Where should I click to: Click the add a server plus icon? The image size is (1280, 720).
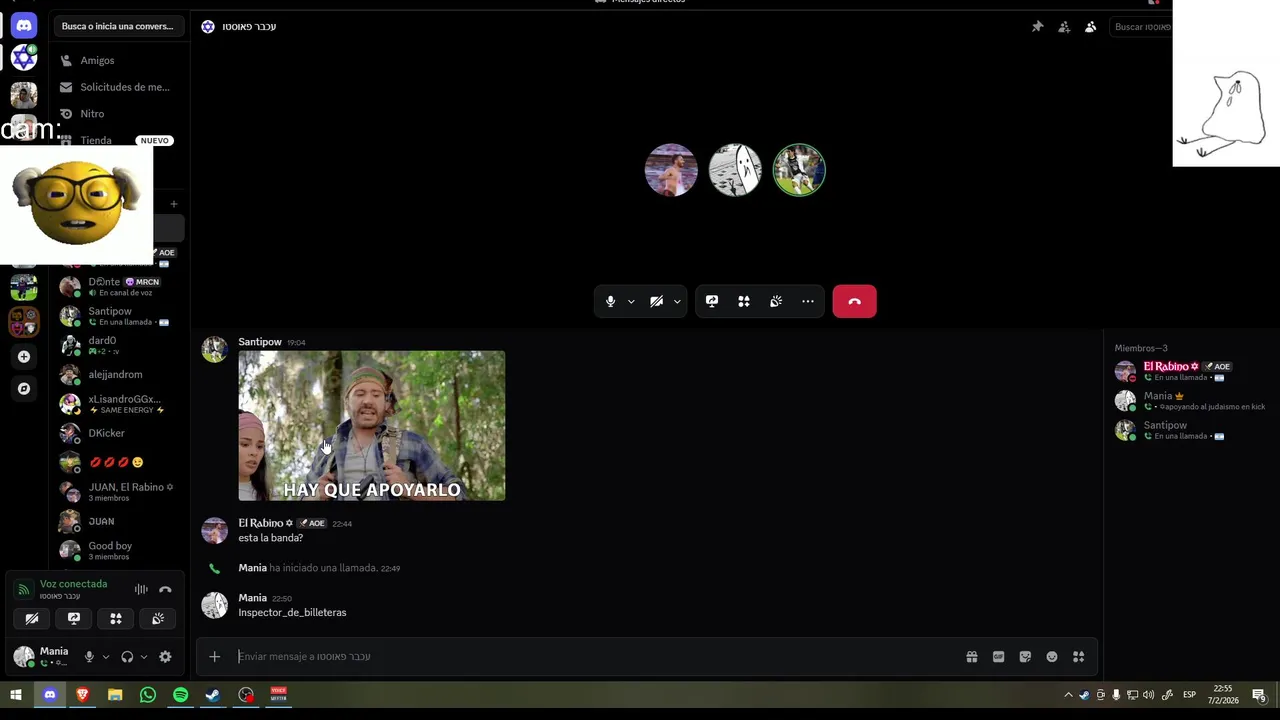24,356
